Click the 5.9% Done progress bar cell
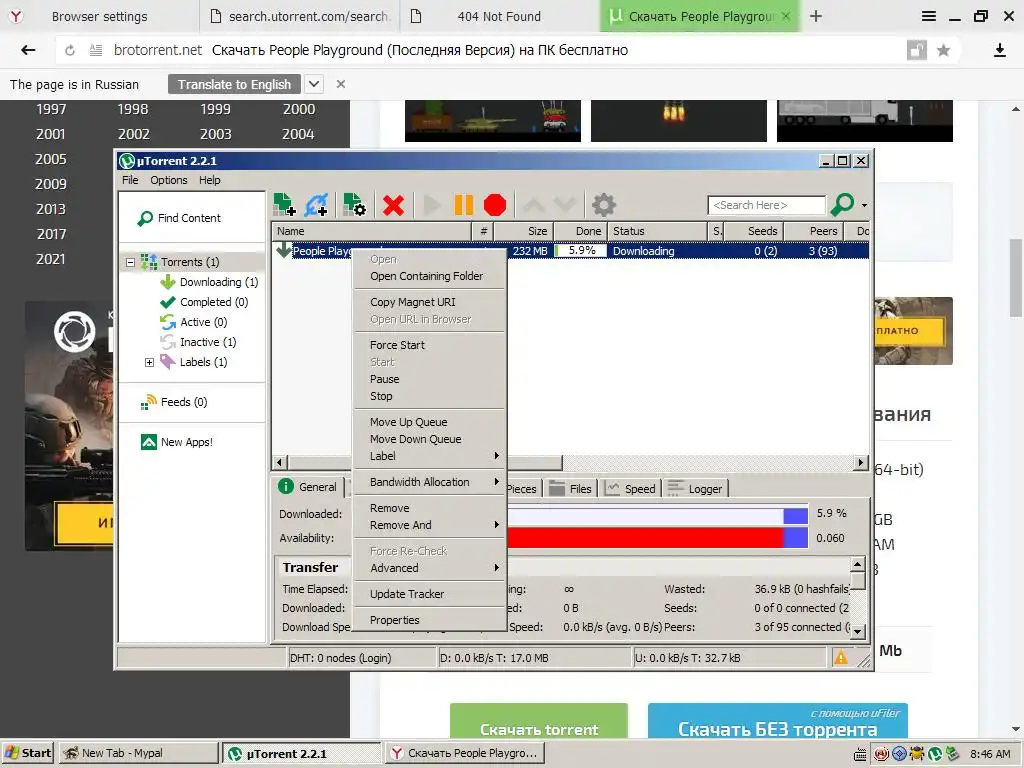The width and height of the screenshot is (1024, 768). click(580, 251)
